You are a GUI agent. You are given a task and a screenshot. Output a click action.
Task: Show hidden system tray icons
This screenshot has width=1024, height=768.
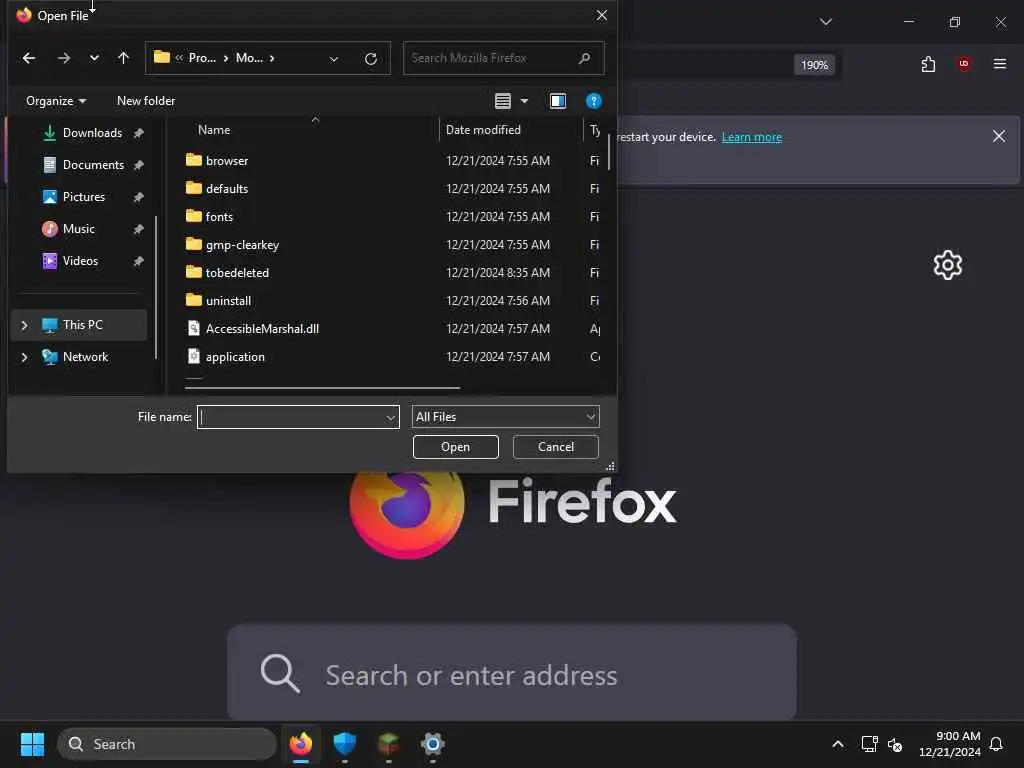pos(837,744)
